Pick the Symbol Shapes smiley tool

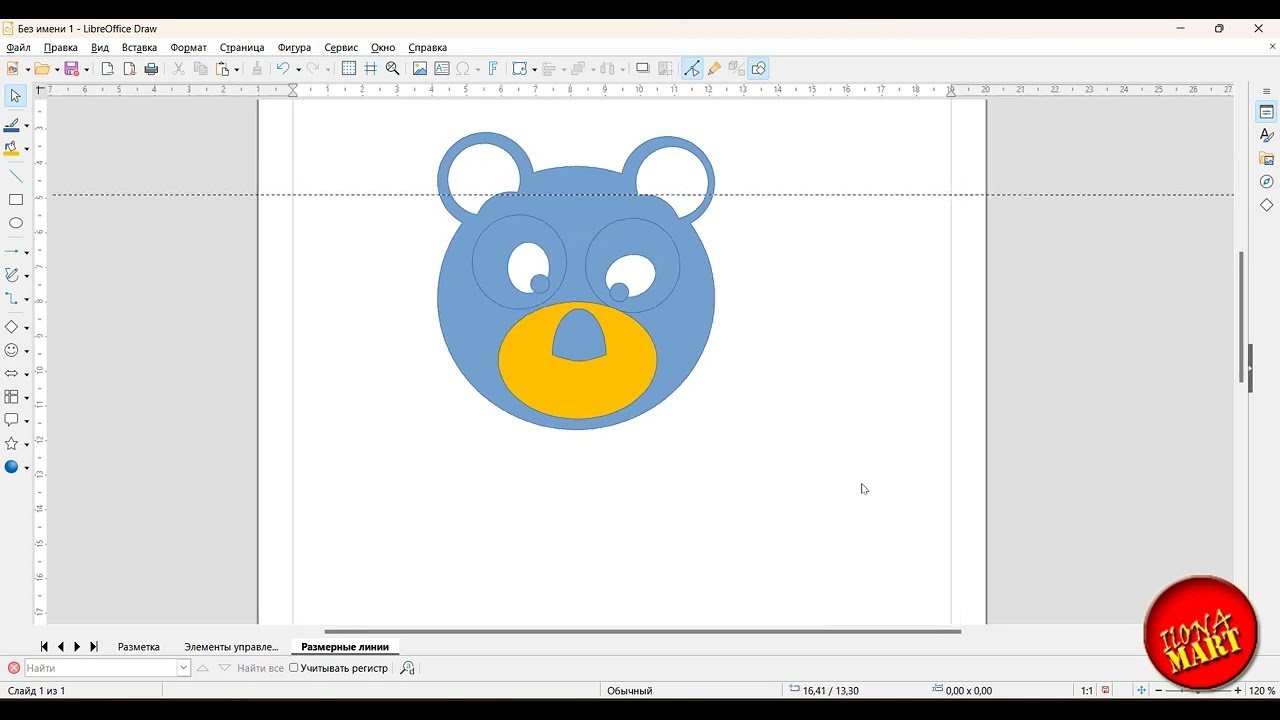click(12, 351)
